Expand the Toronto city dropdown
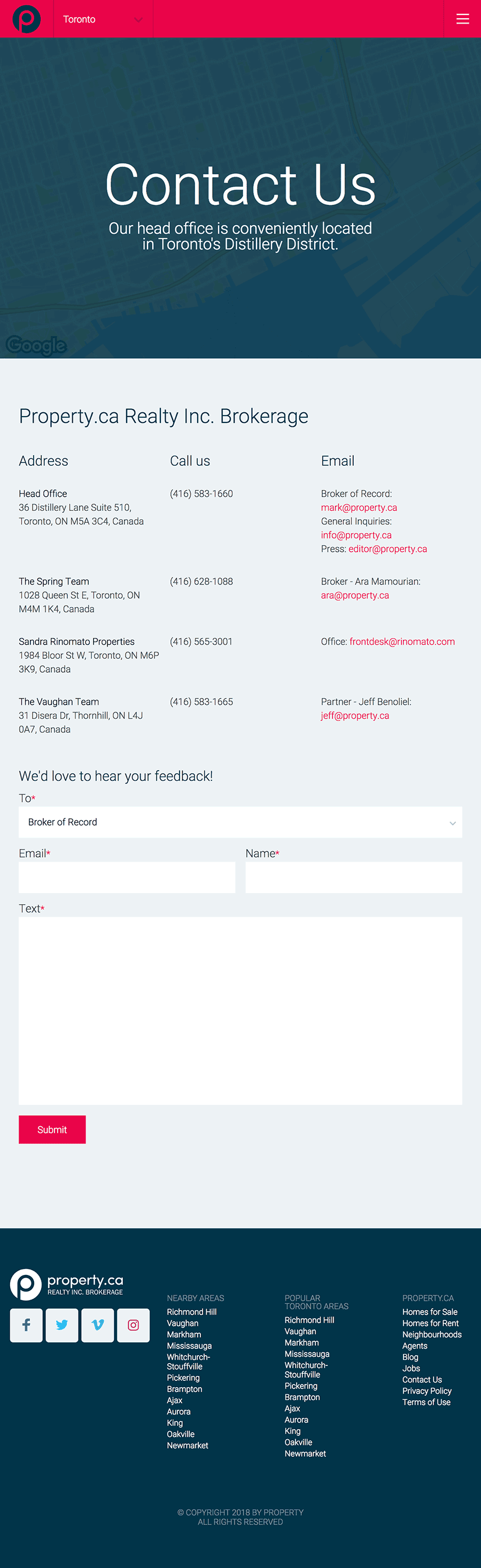This screenshot has width=481, height=1568. [103, 19]
